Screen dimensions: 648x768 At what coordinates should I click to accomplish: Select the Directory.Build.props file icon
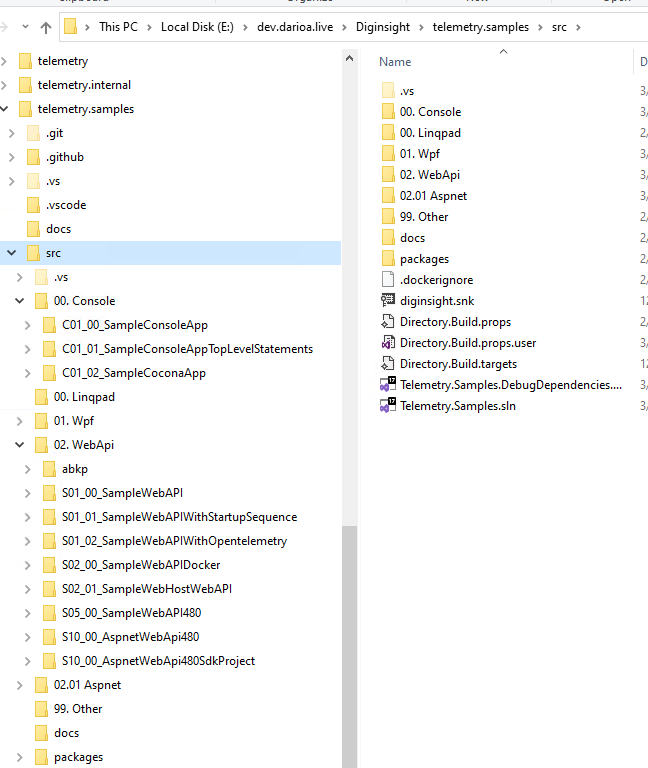point(389,322)
